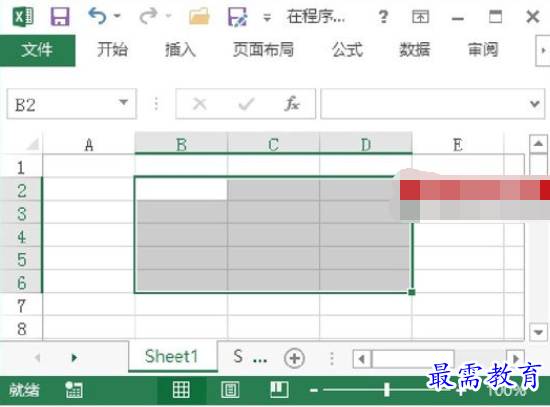Viewport: 550px width, 407px height.
Task: Select column B header
Action: tap(181, 145)
